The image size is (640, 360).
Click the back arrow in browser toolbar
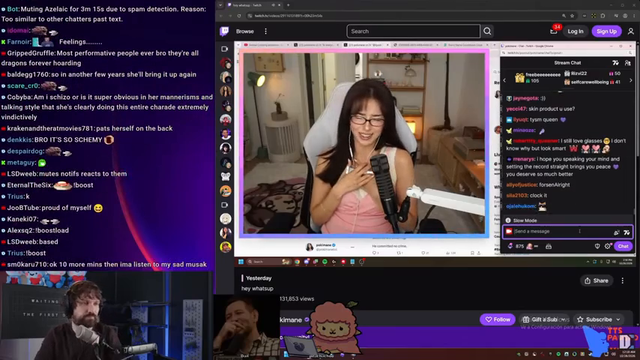(x=221, y=16)
